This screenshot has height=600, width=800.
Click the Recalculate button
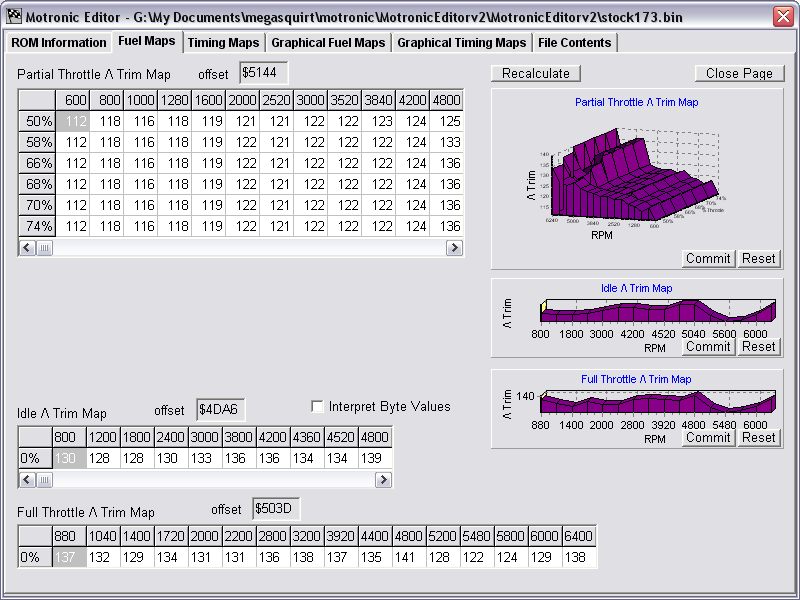[536, 73]
